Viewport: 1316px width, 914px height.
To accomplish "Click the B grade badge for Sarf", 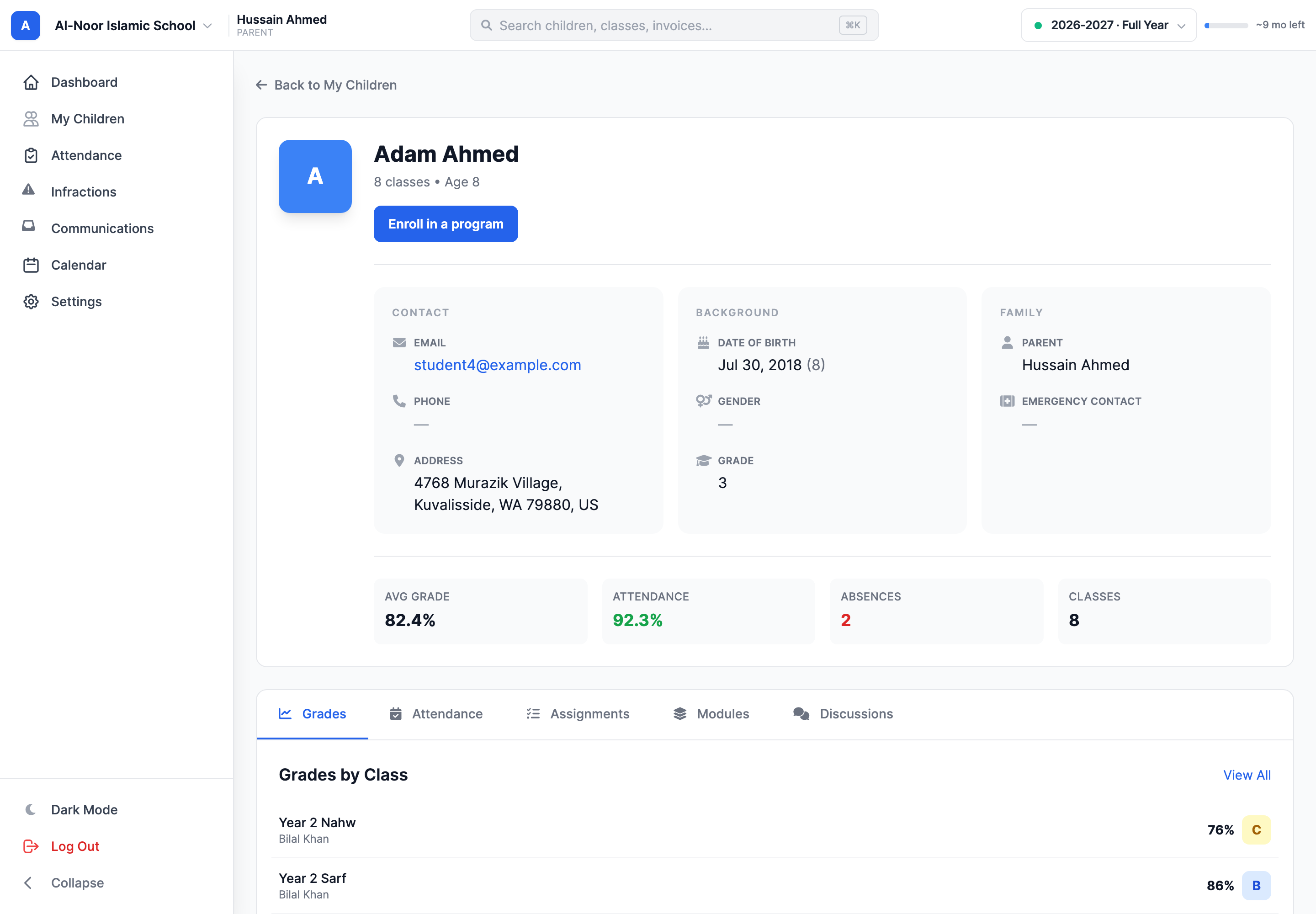I will 1256,885.
